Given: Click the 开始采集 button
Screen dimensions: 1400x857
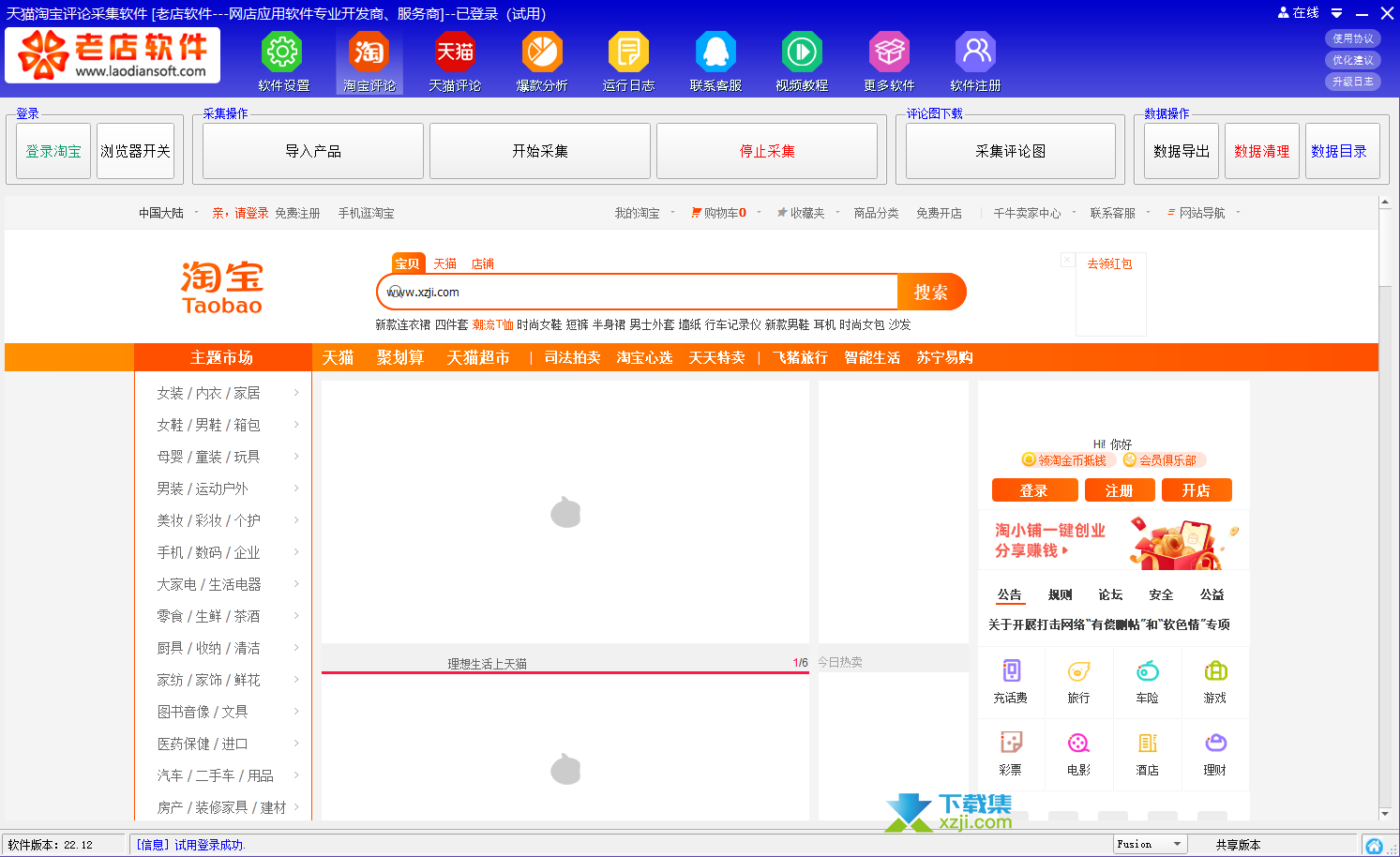Looking at the screenshot, I should click(x=540, y=151).
